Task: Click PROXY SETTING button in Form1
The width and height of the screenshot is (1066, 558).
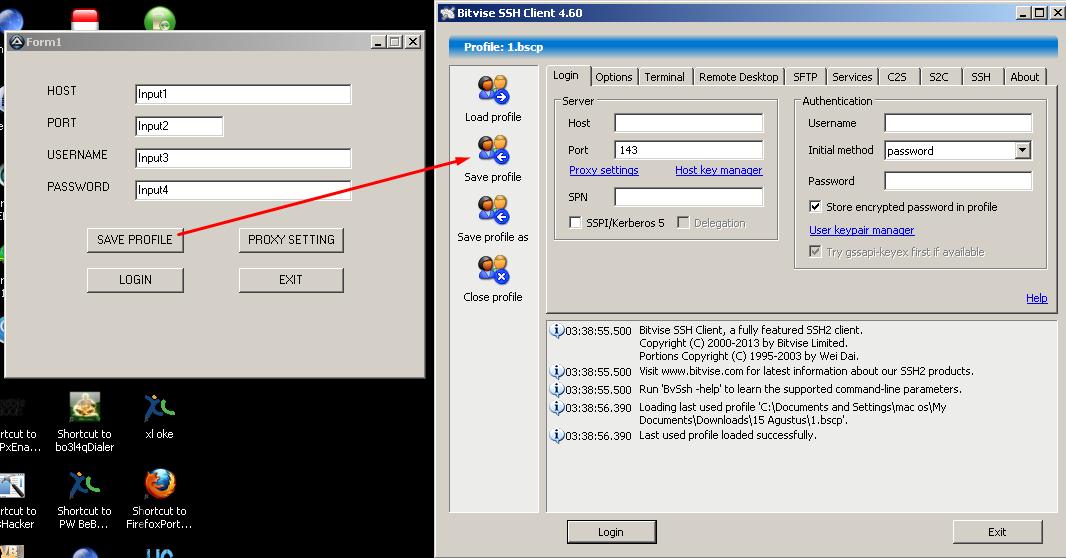Action: point(291,240)
